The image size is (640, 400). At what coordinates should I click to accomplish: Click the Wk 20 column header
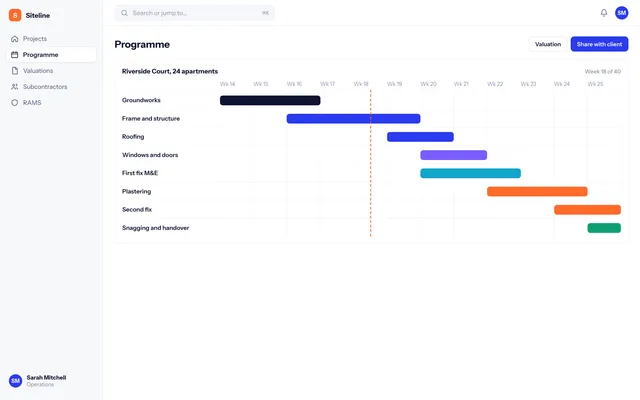point(428,84)
